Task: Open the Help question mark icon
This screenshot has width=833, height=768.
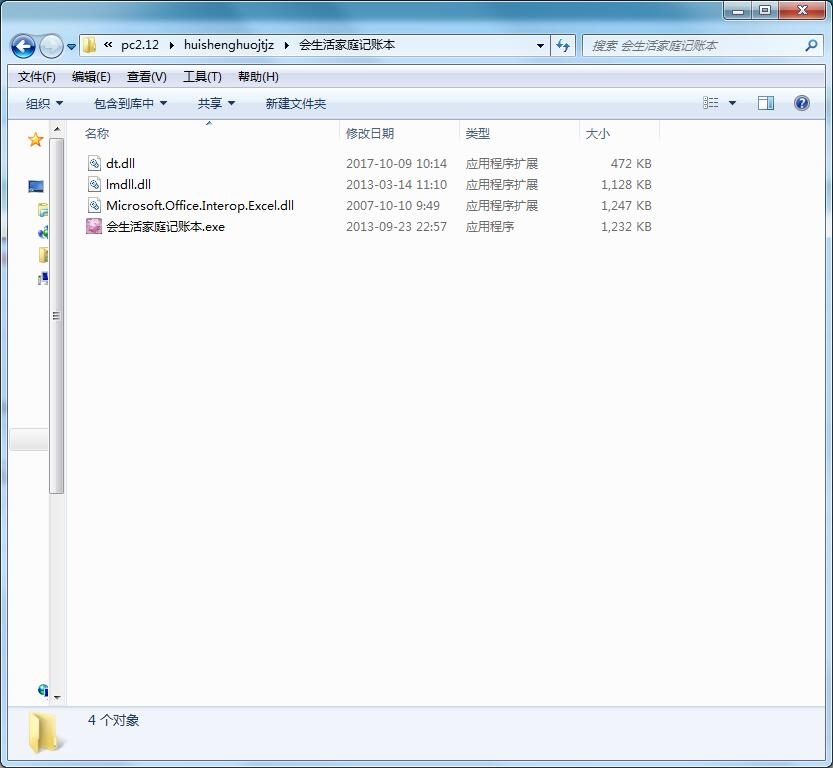Action: [801, 103]
